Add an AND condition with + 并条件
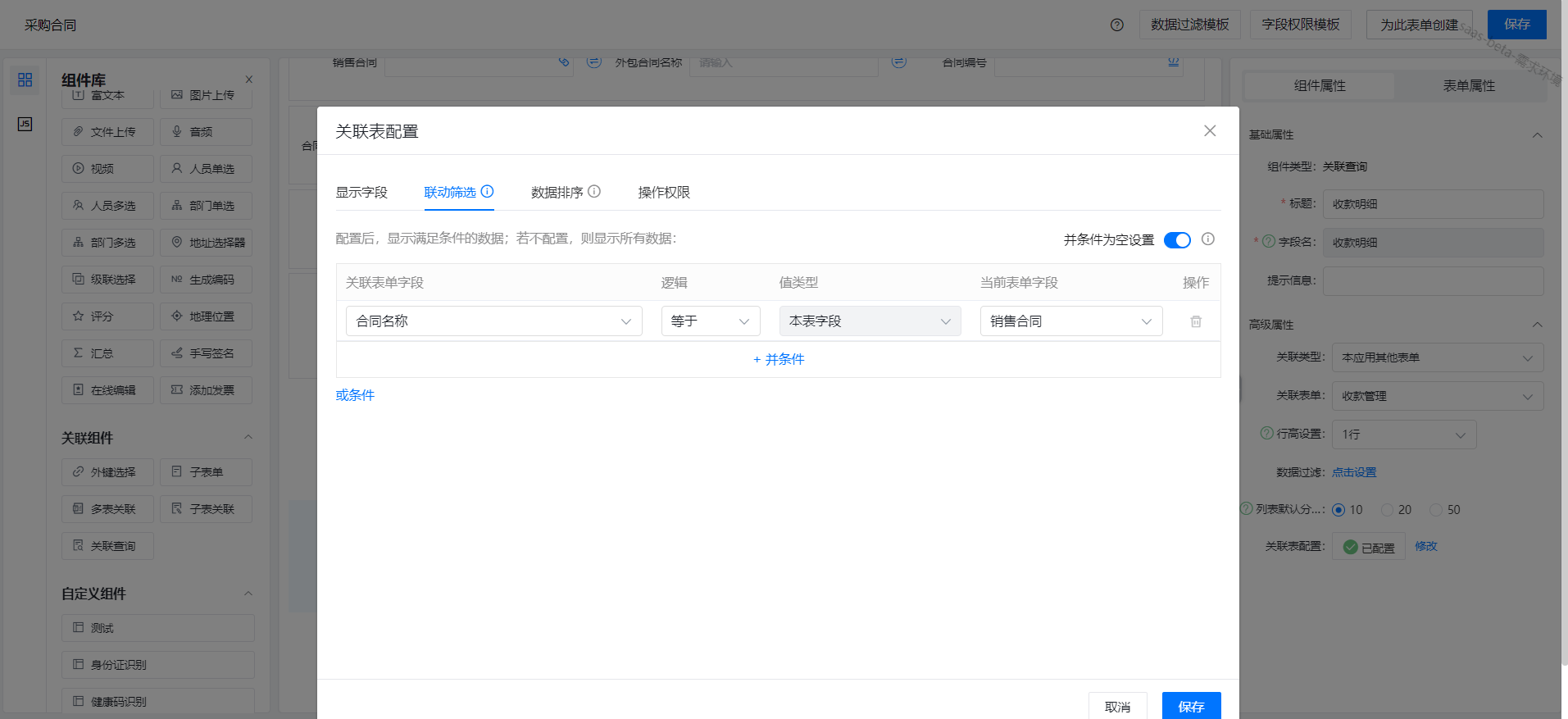This screenshot has width=1568, height=719. (779, 359)
